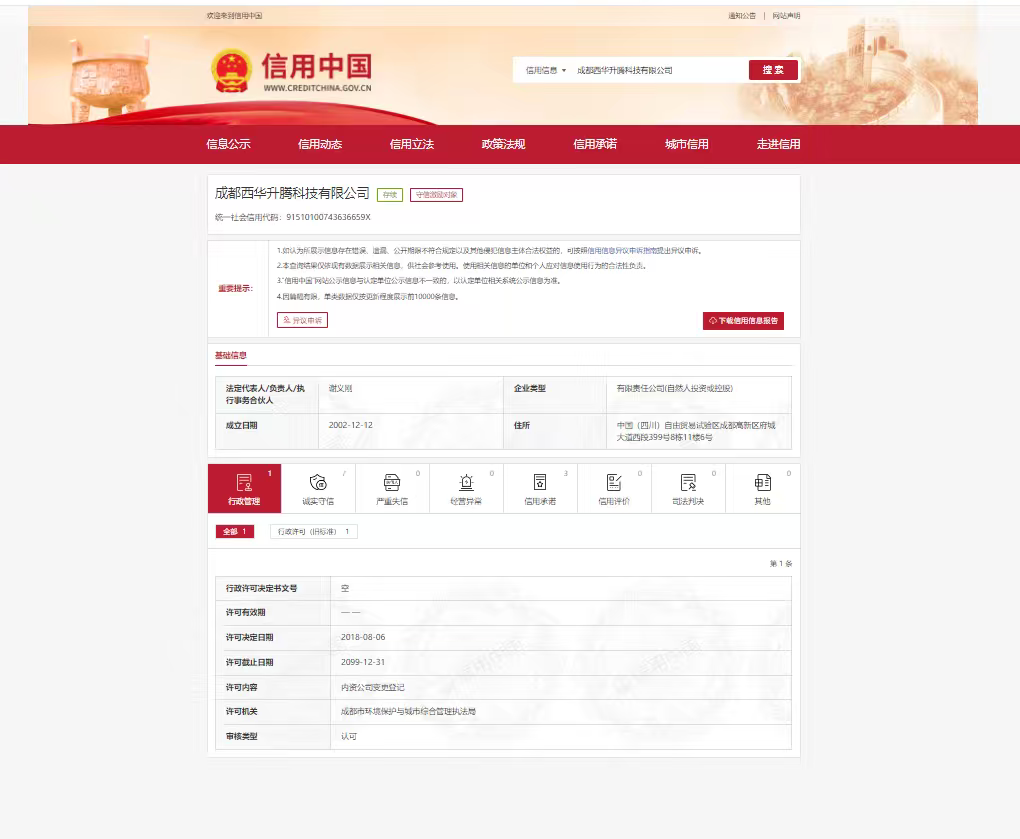Screen dimensions: 1020x839
Task: Download the credit report with 下载信用信息报告
Action: tap(743, 321)
